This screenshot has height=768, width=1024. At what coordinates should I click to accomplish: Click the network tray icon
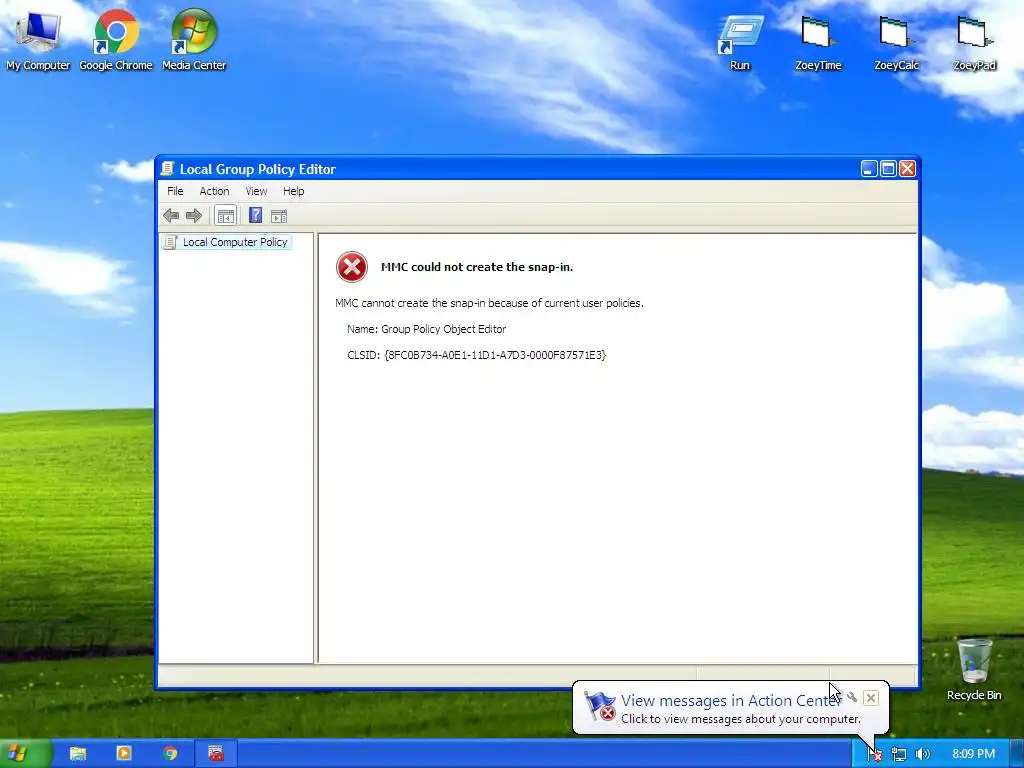coord(899,754)
